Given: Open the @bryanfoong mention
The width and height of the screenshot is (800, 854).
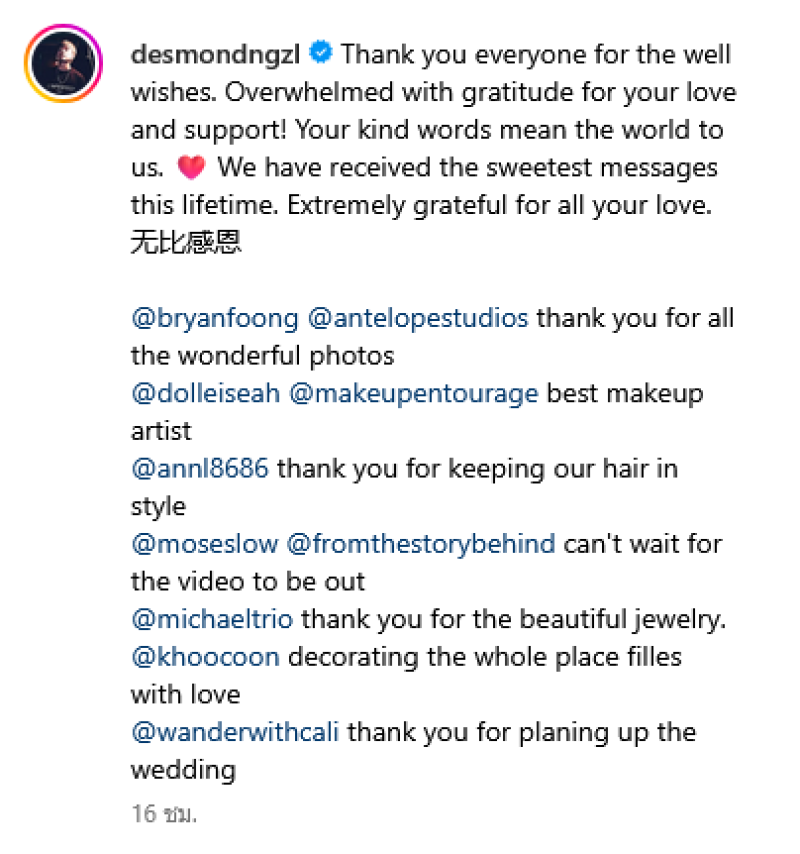Looking at the screenshot, I should pos(215,319).
